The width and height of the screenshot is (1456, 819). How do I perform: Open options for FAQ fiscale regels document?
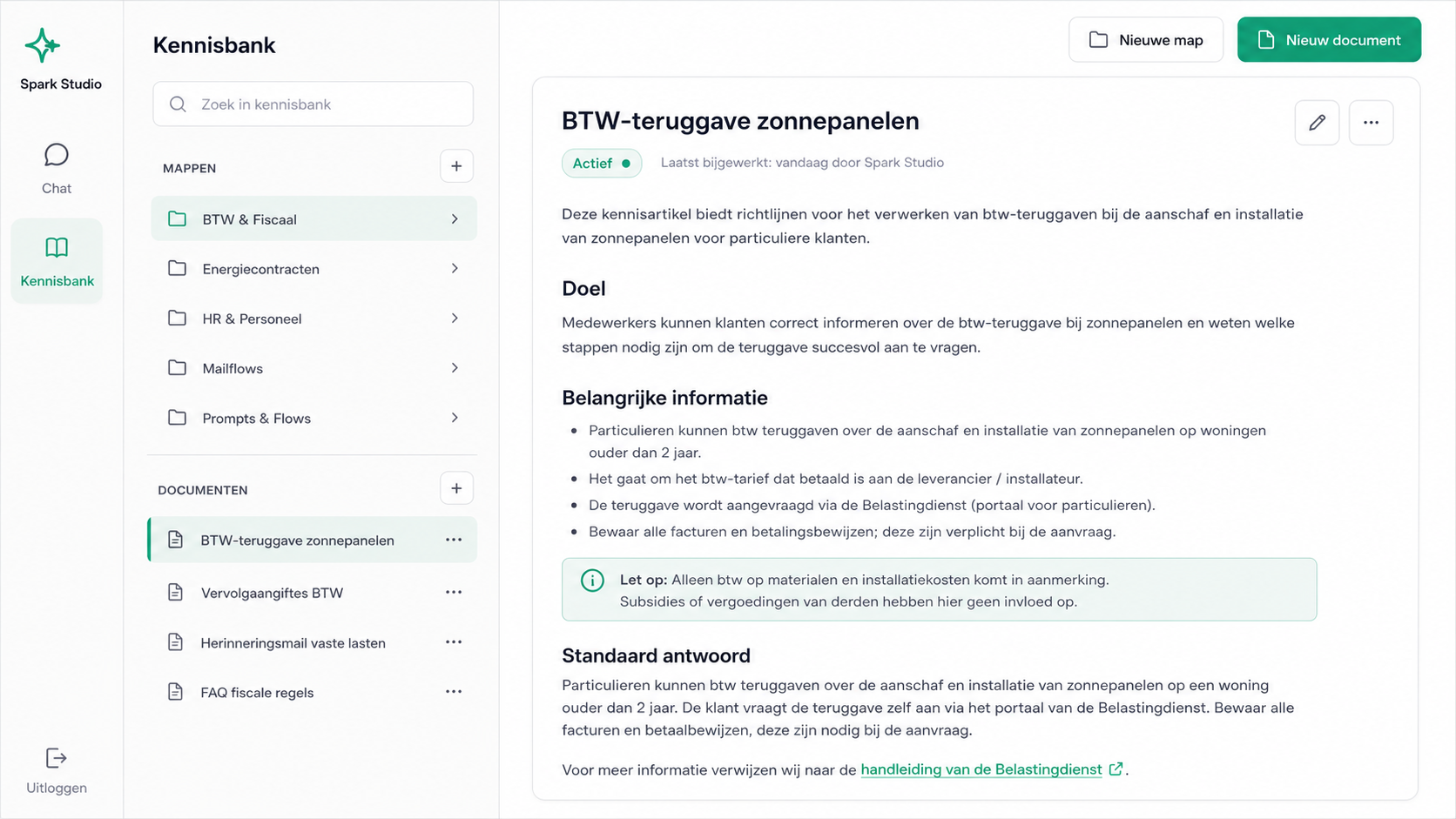tap(454, 692)
